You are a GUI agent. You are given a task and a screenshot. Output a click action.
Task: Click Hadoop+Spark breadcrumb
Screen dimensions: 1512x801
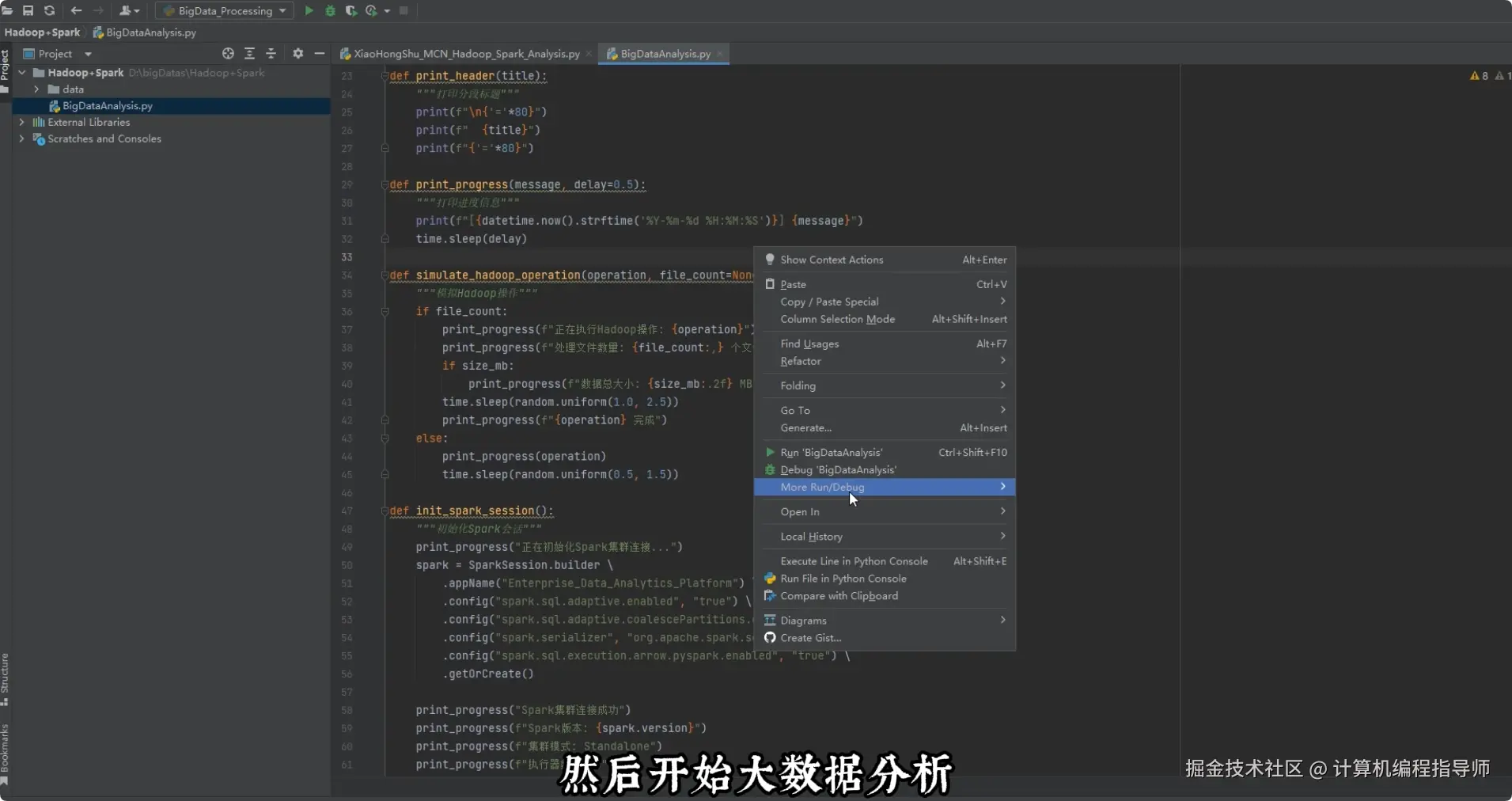point(42,32)
